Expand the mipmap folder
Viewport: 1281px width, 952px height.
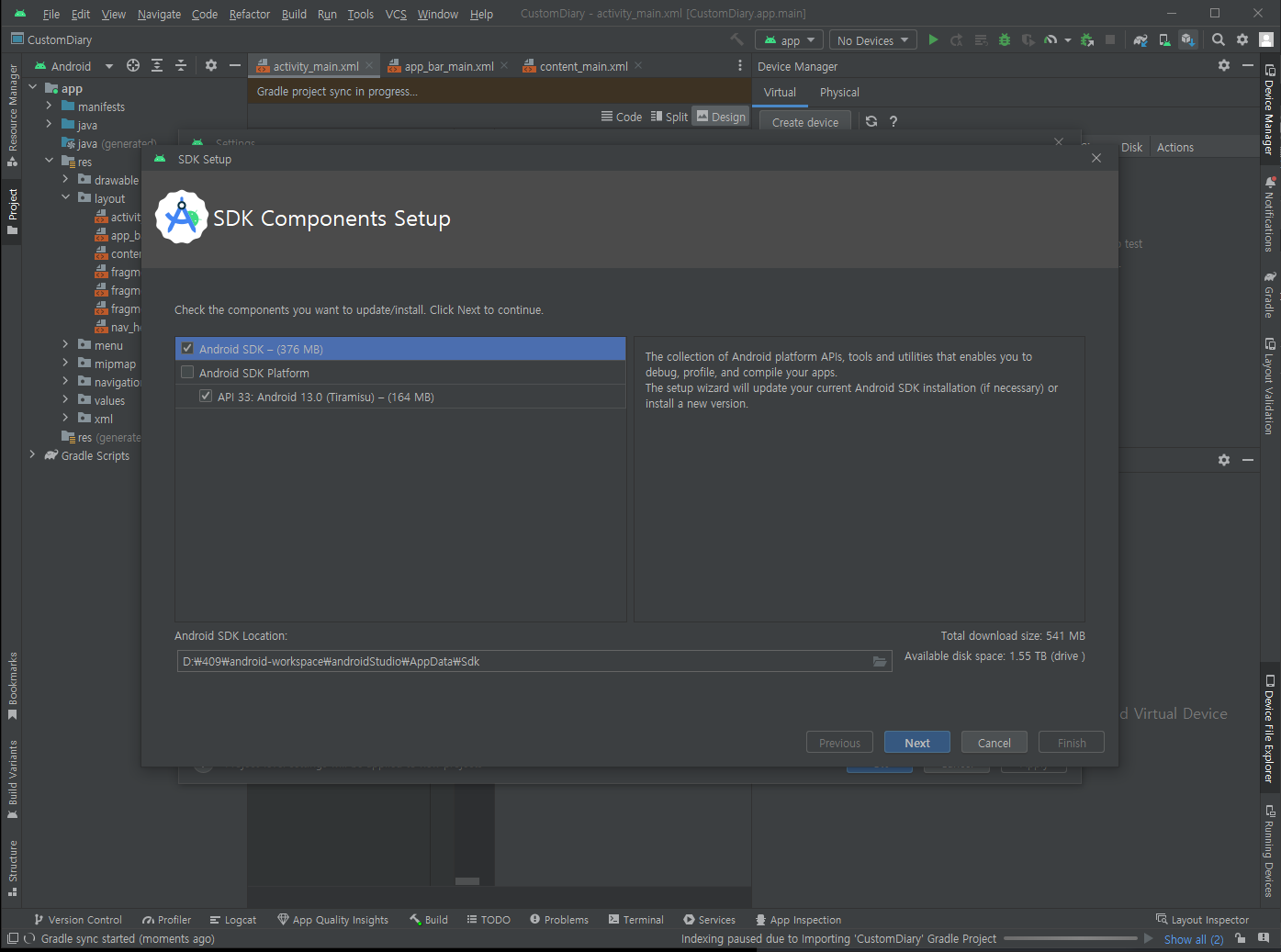[66, 364]
